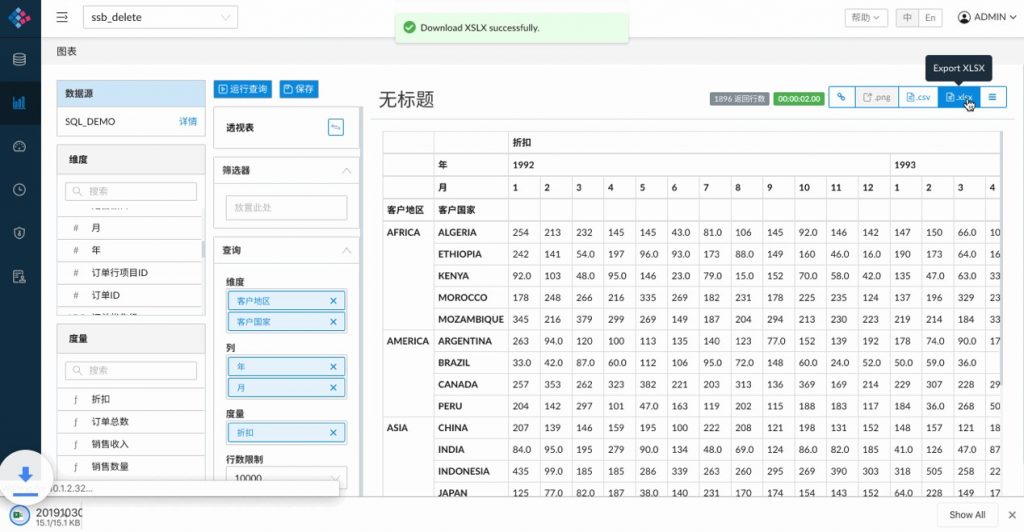Remove 客户地区 from dimensions
Screen dimensions: 1024x532
tap(333, 301)
